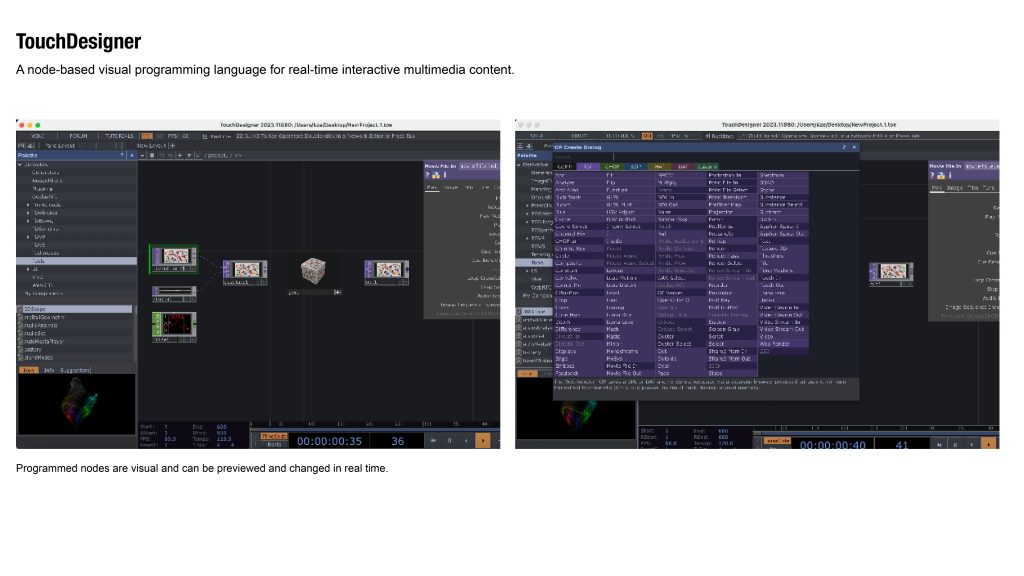Click the frame number 36 field
The height and width of the screenshot is (576, 1024).
coord(398,441)
